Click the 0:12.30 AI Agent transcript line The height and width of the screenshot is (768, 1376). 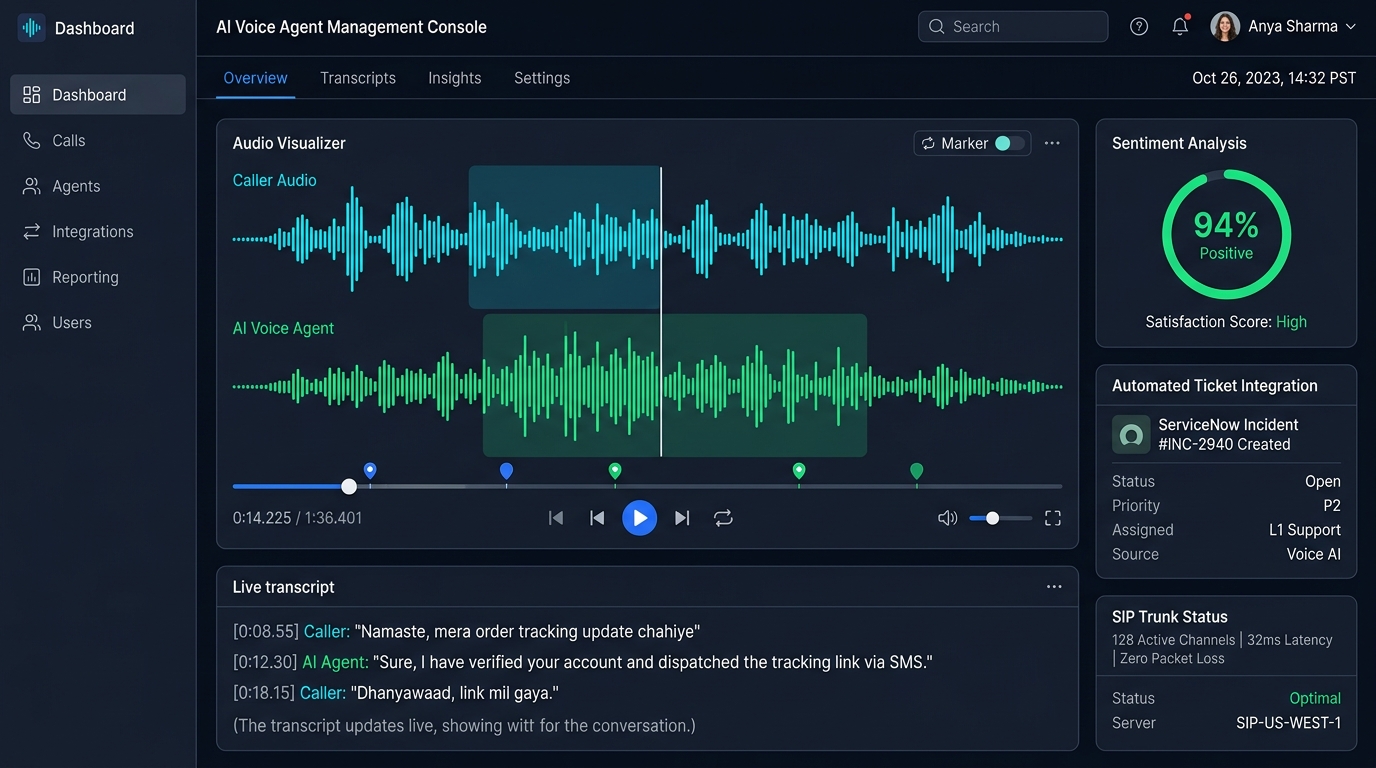tap(583, 662)
